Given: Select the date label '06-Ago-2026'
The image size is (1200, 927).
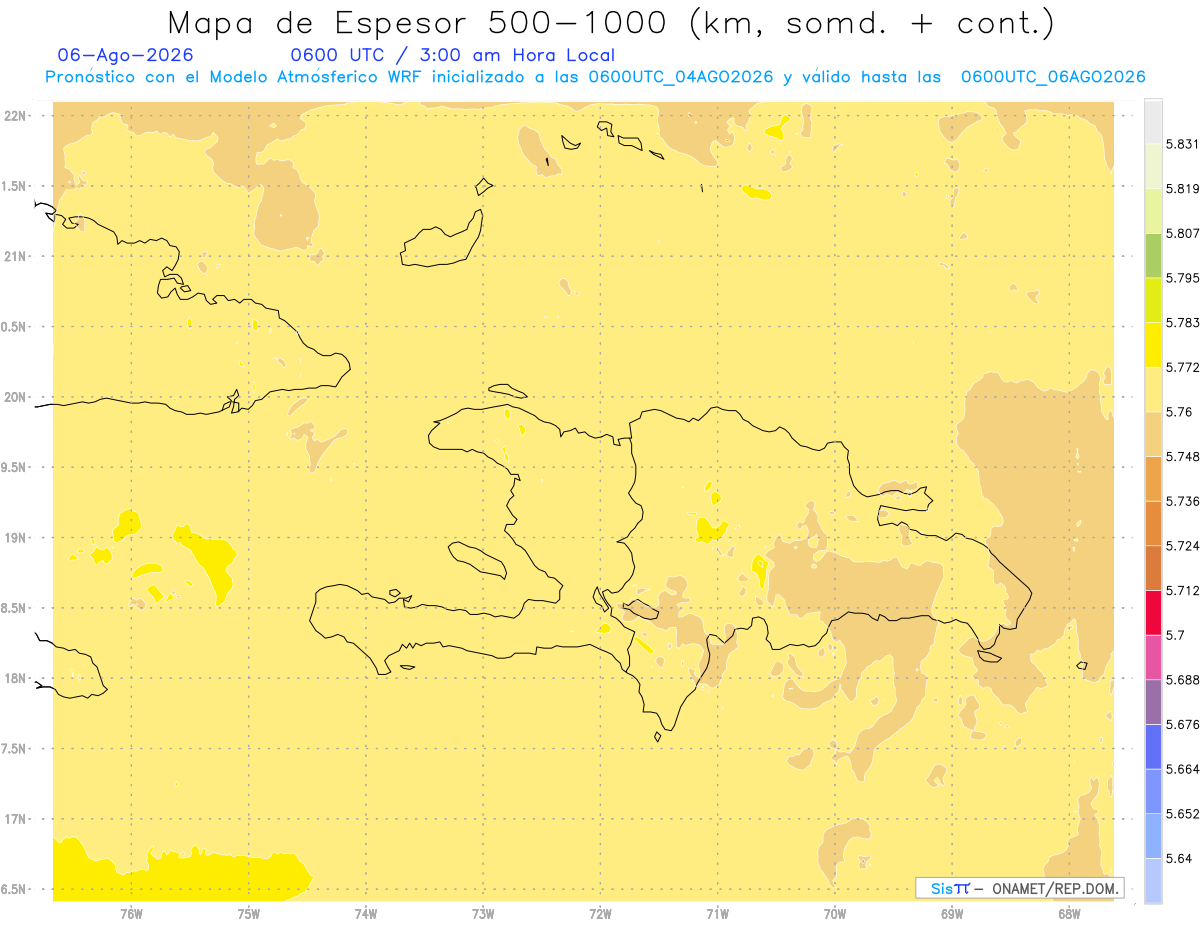Looking at the screenshot, I should (126, 55).
